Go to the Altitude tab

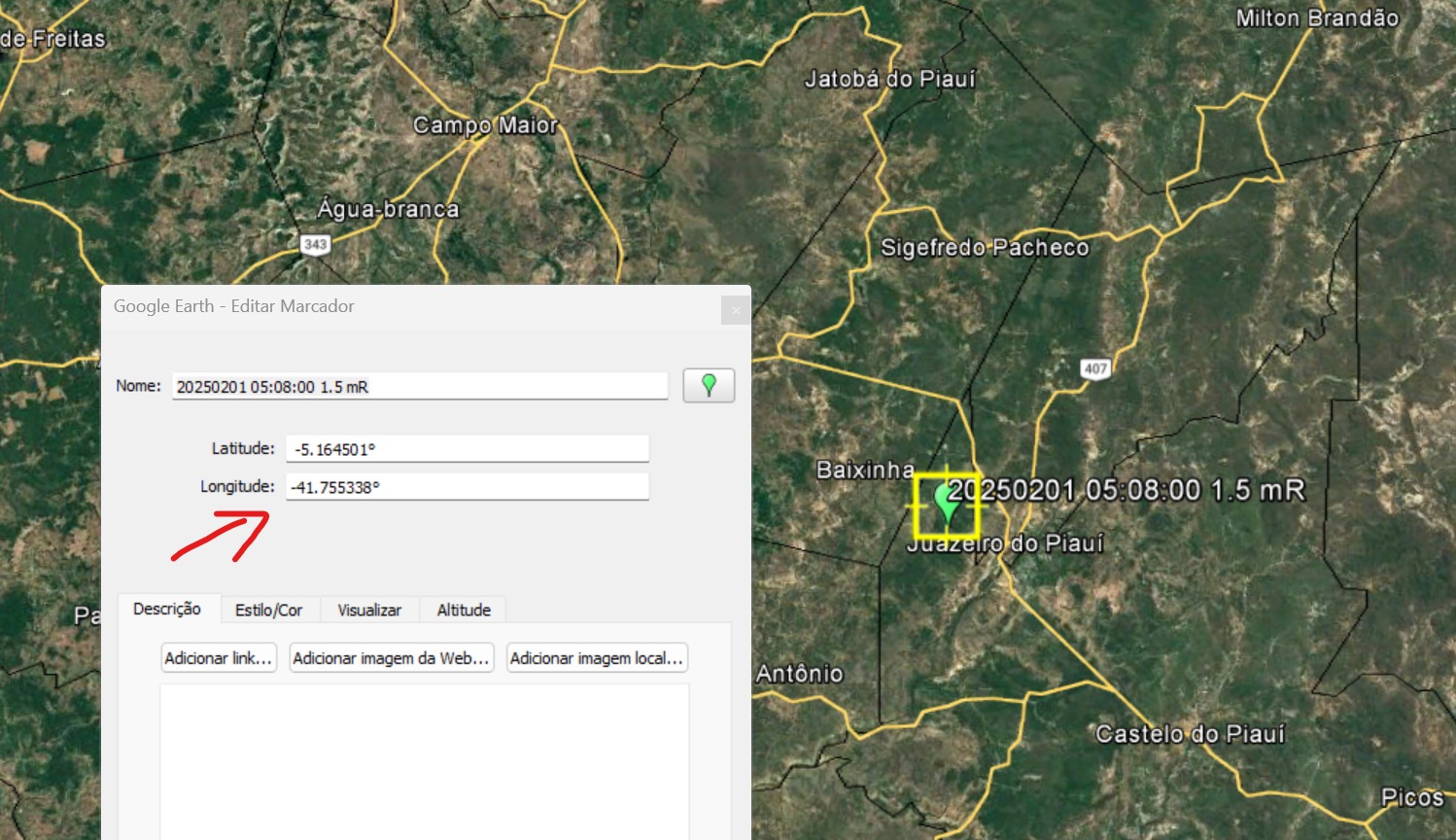coord(464,611)
